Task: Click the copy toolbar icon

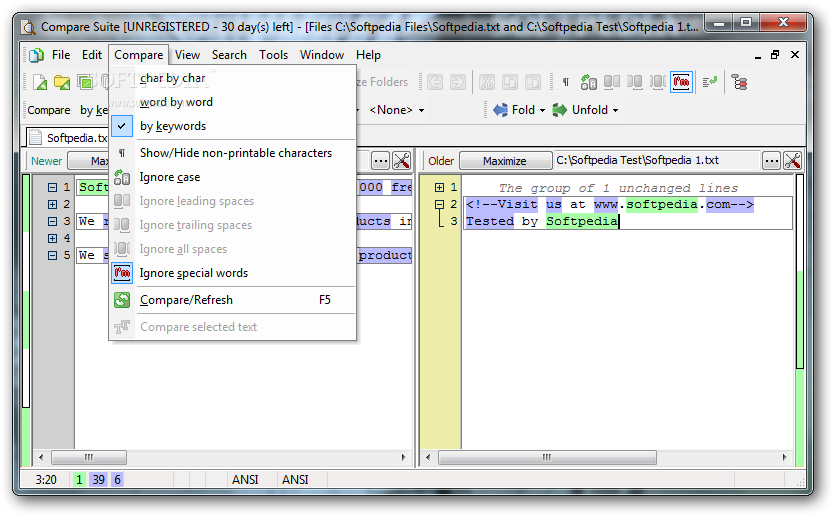Action: 510,82
